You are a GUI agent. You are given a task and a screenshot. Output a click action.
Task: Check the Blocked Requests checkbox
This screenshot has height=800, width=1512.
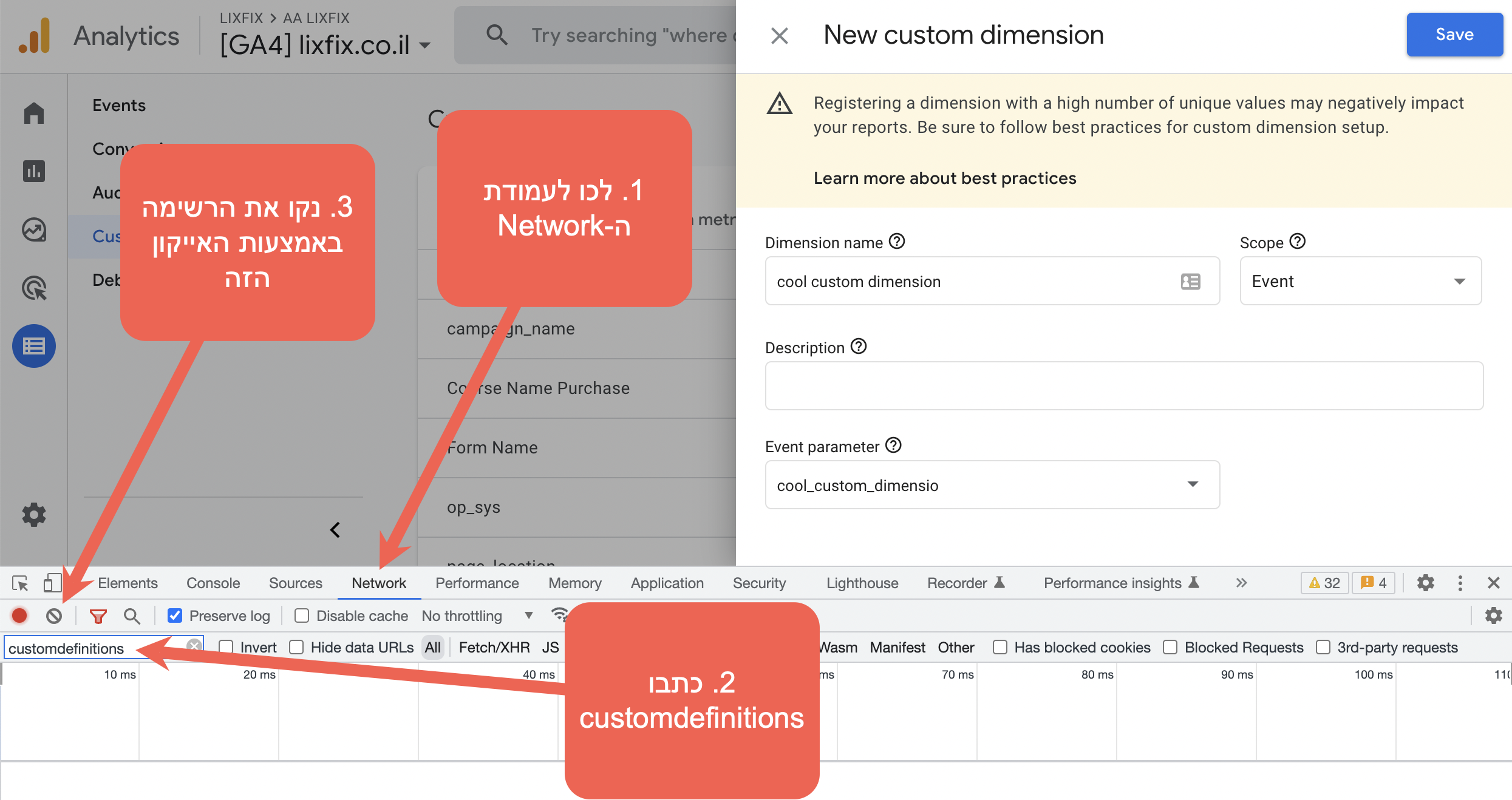click(1170, 648)
